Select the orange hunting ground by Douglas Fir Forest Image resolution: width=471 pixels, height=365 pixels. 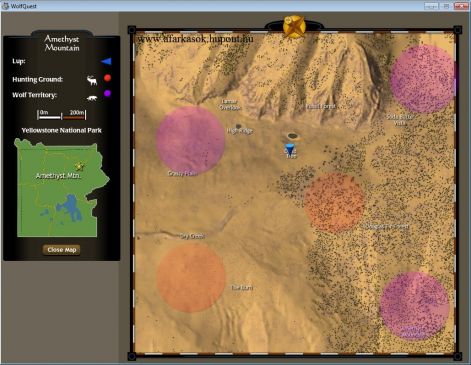335,202
